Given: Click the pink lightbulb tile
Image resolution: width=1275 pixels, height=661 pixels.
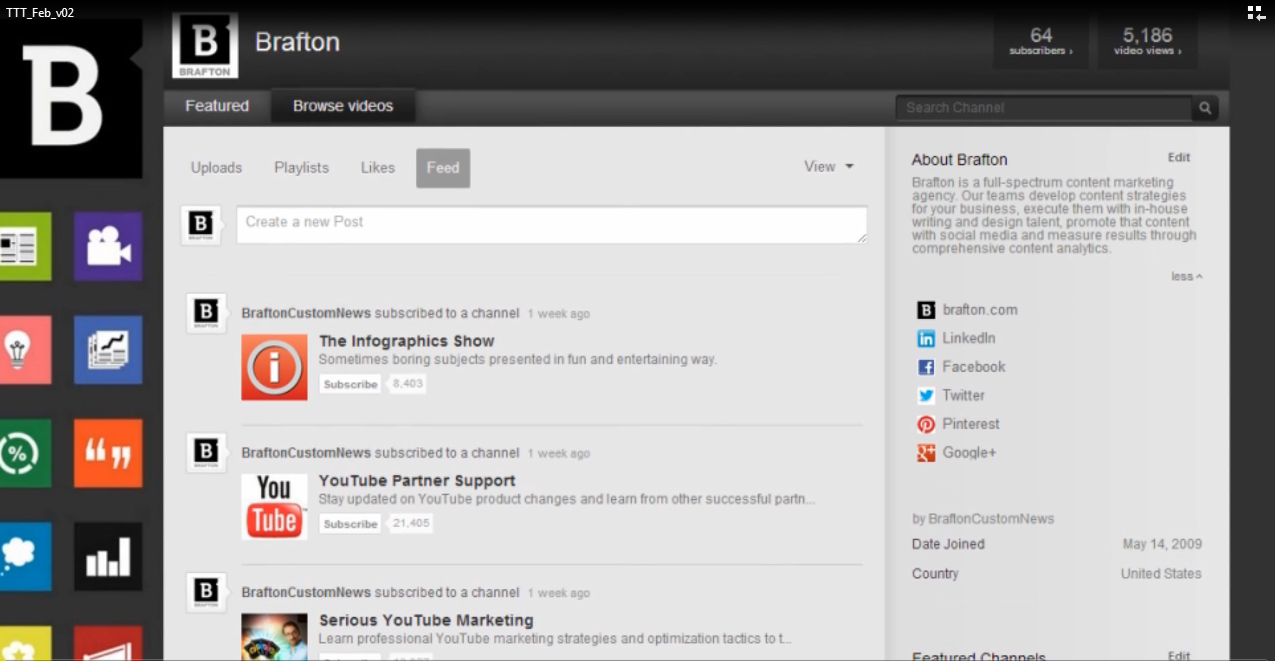Looking at the screenshot, I should click(x=20, y=350).
